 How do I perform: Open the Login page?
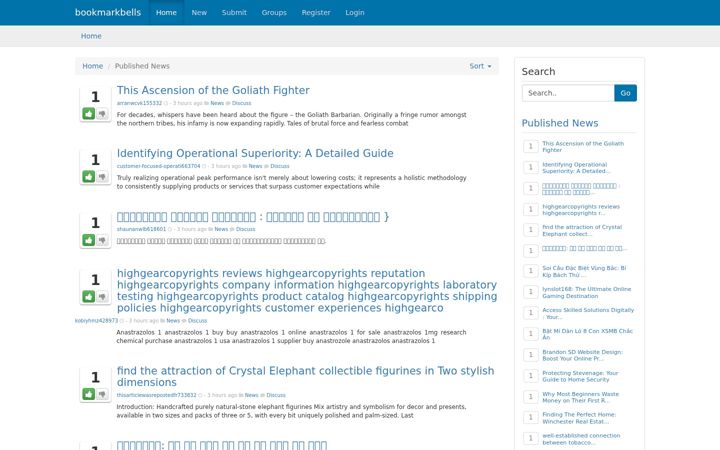click(355, 12)
